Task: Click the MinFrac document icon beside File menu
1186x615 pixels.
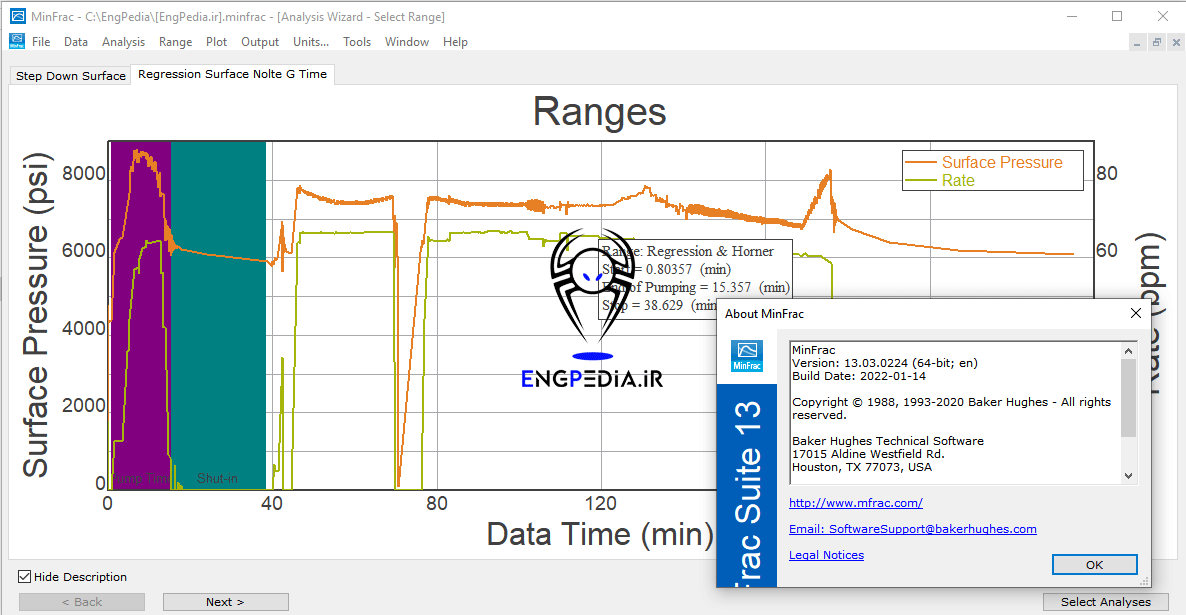Action: click(x=17, y=42)
